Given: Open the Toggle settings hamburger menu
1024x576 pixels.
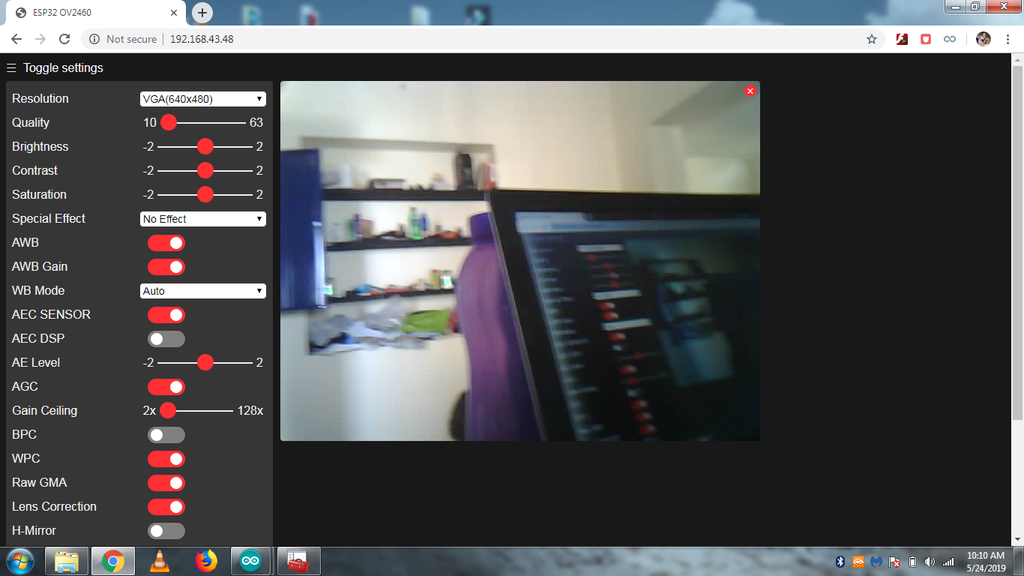Looking at the screenshot, I should [11, 68].
